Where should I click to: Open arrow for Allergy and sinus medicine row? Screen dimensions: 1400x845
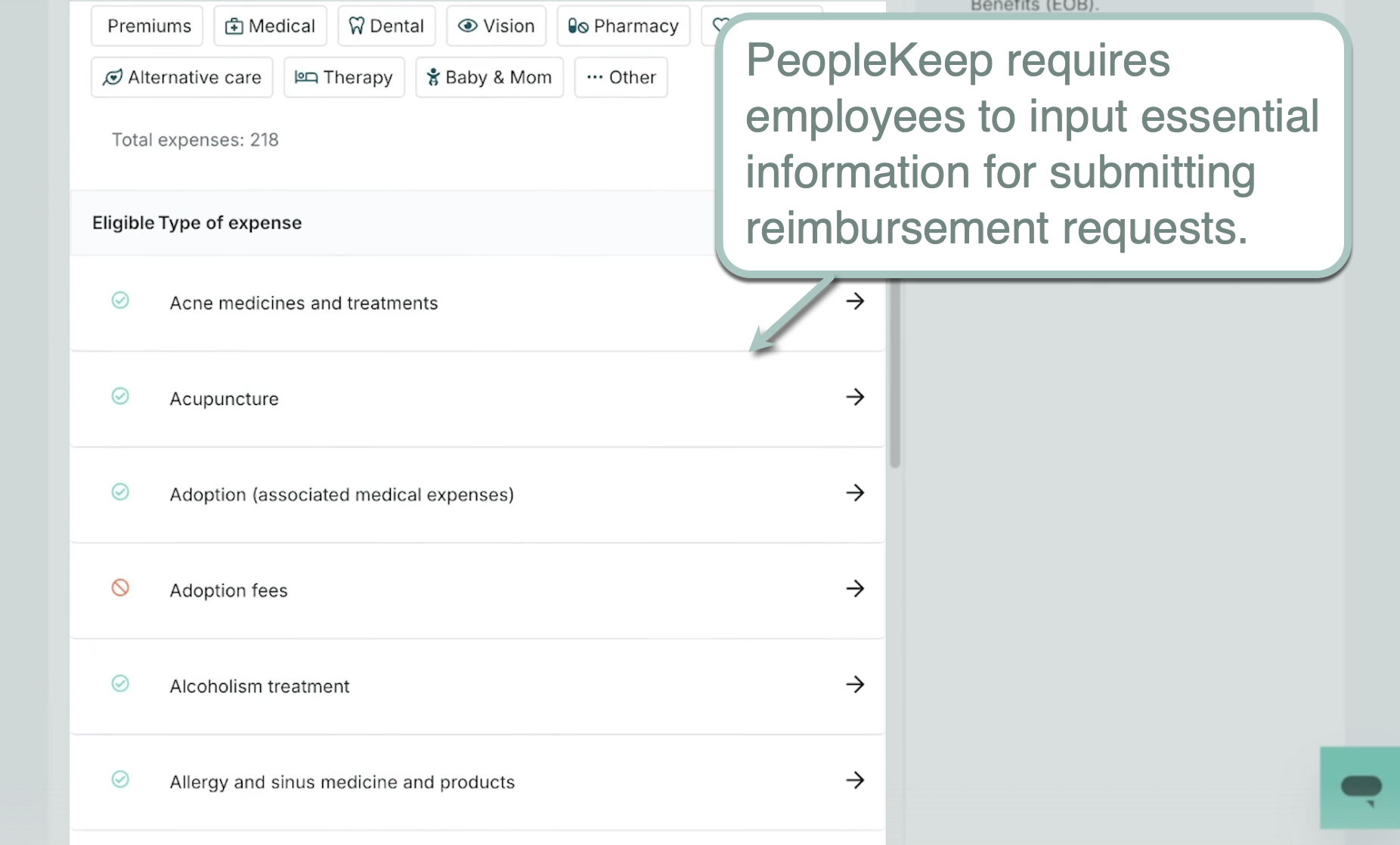pyautogui.click(x=855, y=781)
